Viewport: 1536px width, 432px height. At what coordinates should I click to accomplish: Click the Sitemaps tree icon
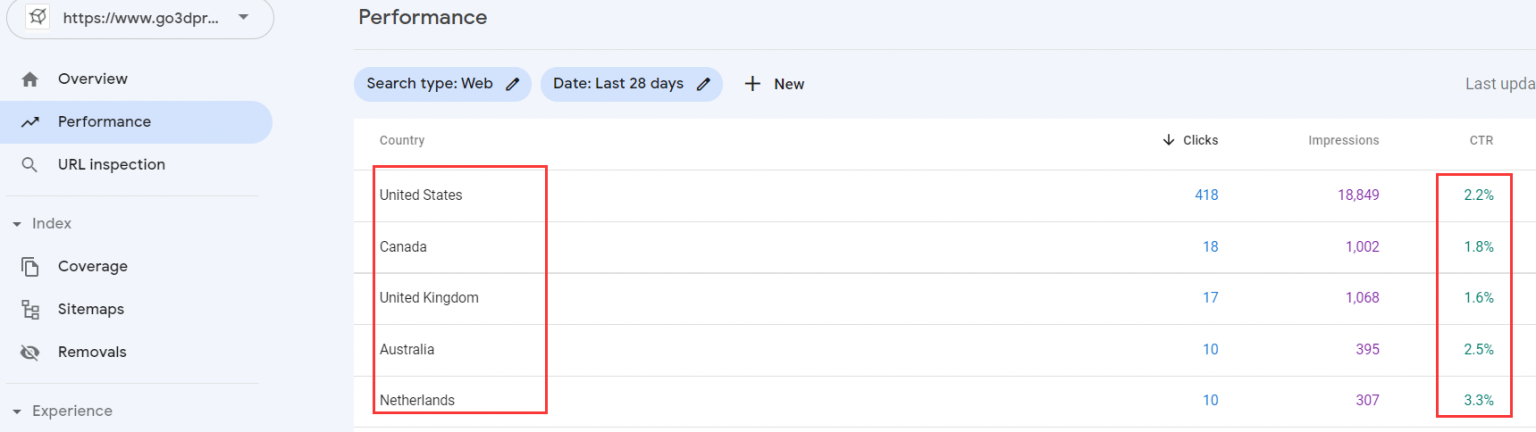point(30,310)
